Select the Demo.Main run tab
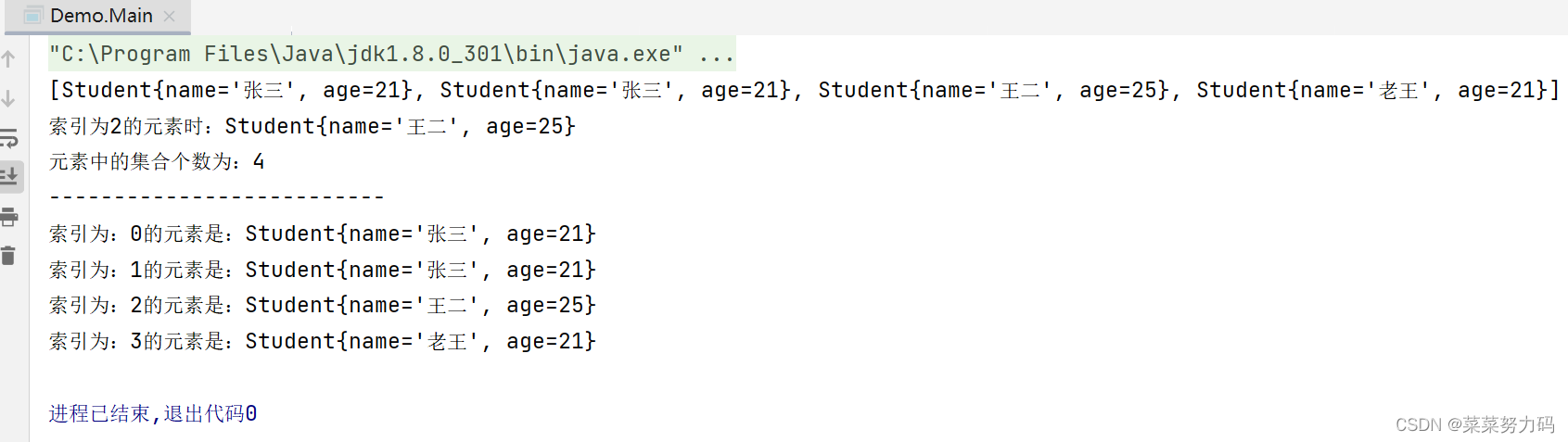This screenshot has height=442, width=1568. [101, 16]
